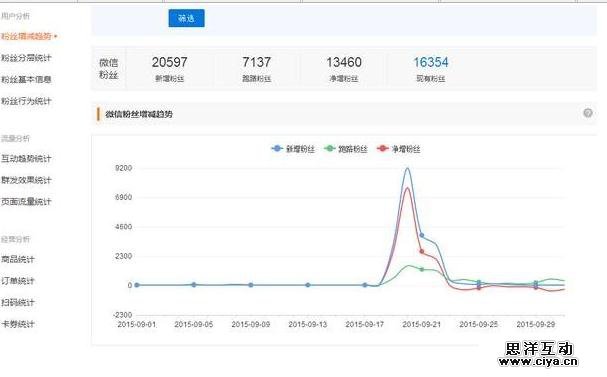Click the 2015-09-25 axis label
Viewport: 607px width, 377px height.
click(478, 324)
